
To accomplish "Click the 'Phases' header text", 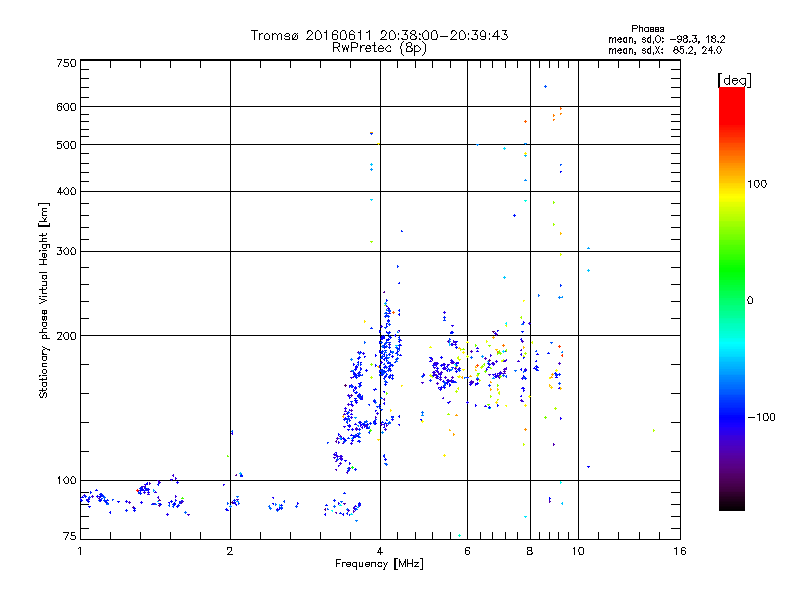I will [647, 29].
